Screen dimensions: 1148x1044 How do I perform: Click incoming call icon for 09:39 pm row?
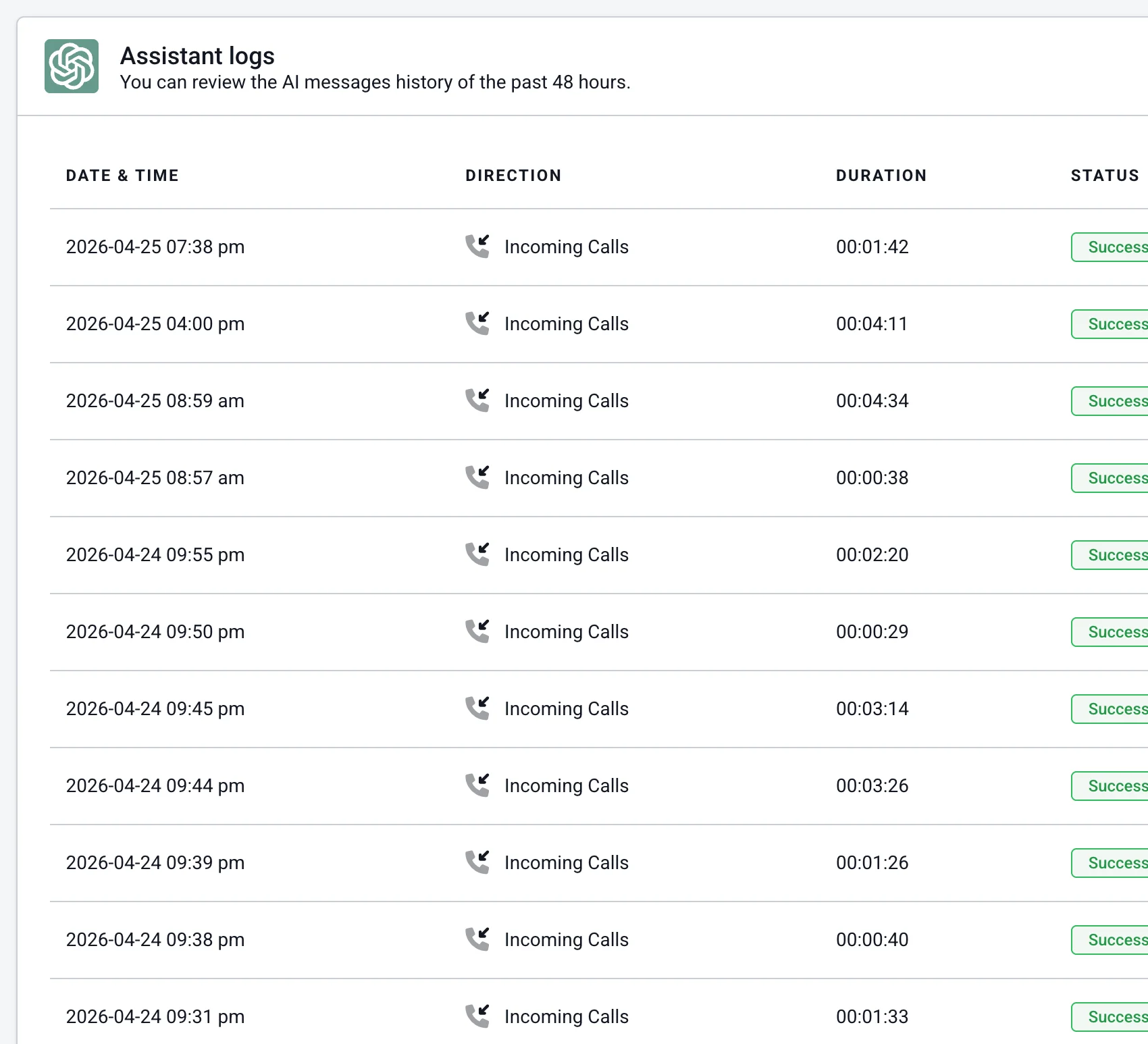point(477,862)
